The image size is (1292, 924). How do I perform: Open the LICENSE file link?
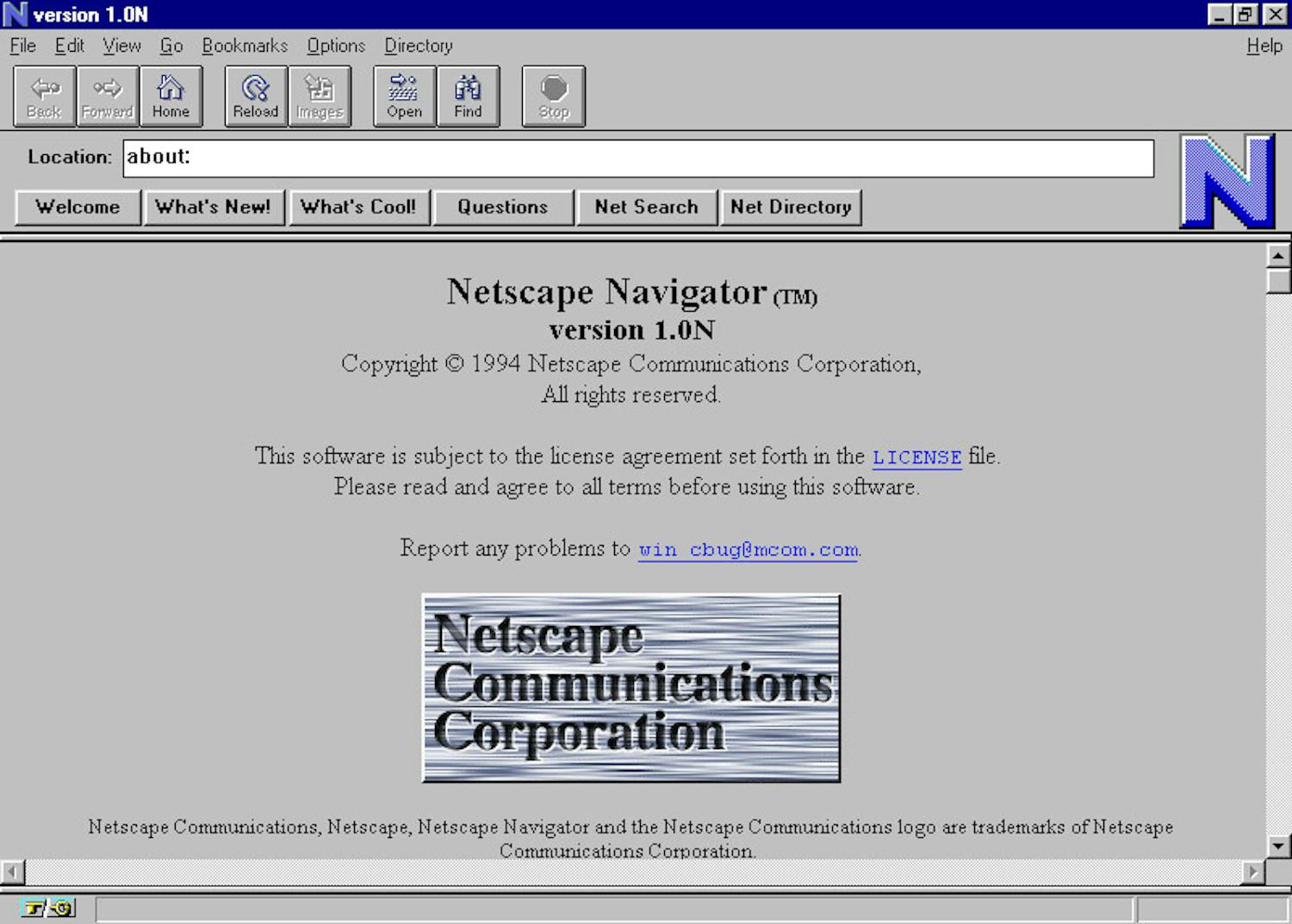coord(916,457)
